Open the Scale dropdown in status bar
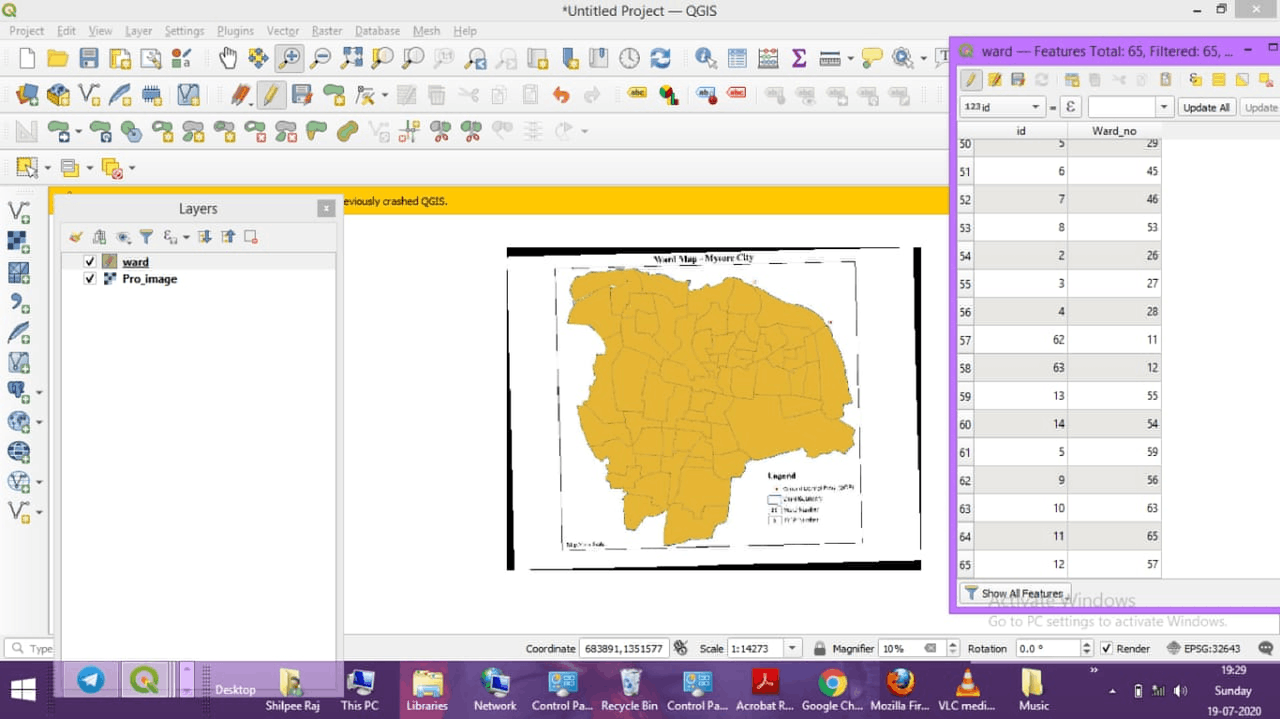This screenshot has height=719, width=1280. 793,648
